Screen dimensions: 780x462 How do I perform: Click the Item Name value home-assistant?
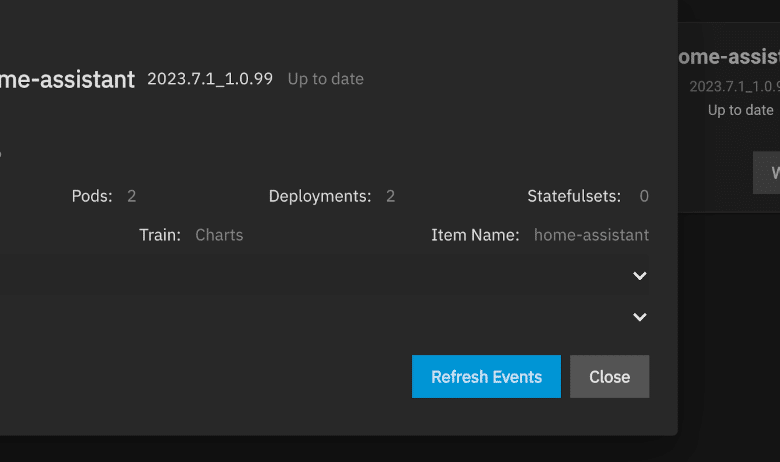pyautogui.click(x=591, y=235)
